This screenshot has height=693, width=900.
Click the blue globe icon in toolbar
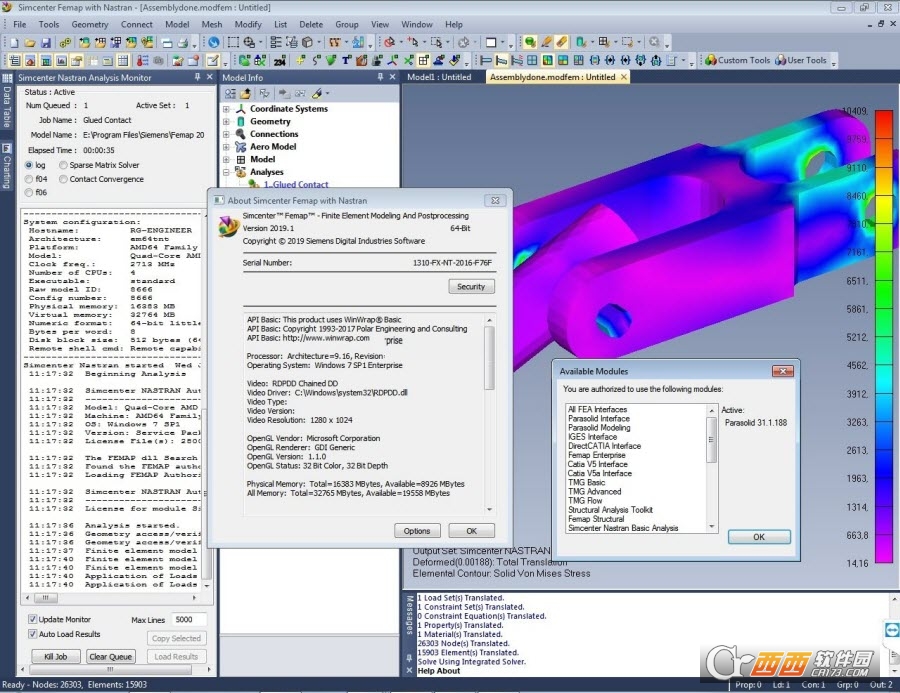213,43
